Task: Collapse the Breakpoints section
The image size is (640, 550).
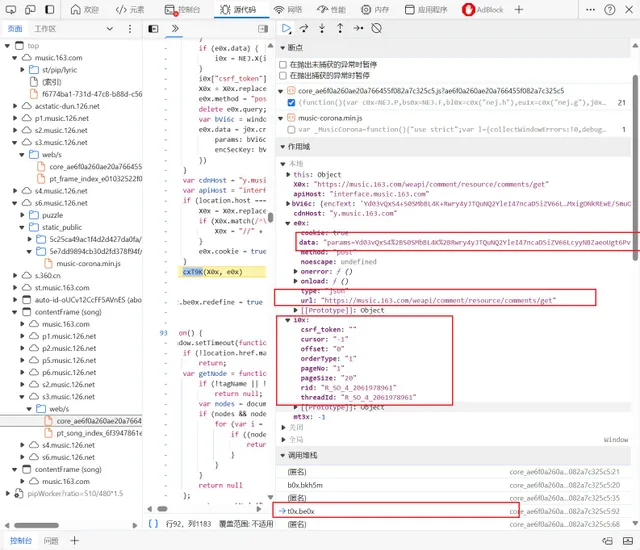Action: coord(282,48)
